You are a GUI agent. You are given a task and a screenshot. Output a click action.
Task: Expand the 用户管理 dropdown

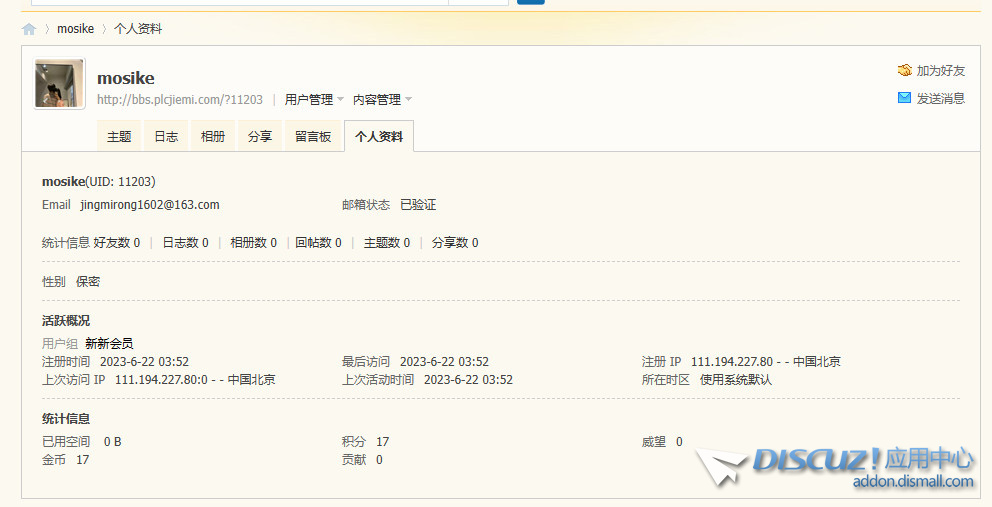tap(314, 100)
